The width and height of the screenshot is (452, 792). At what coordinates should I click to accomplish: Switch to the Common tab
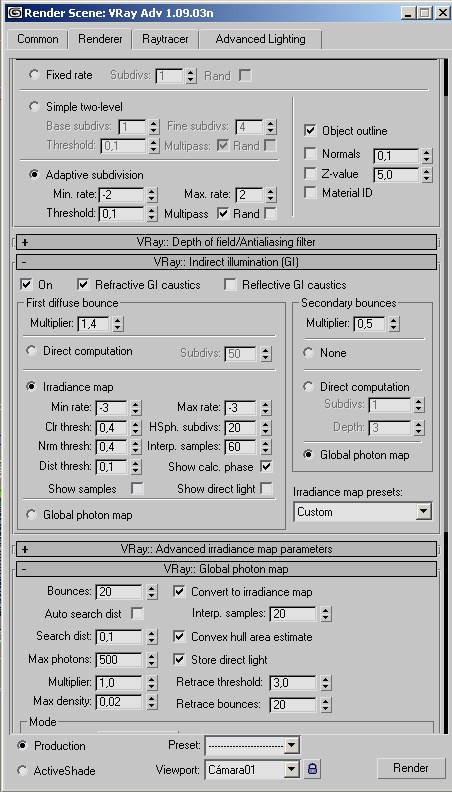tap(37, 39)
